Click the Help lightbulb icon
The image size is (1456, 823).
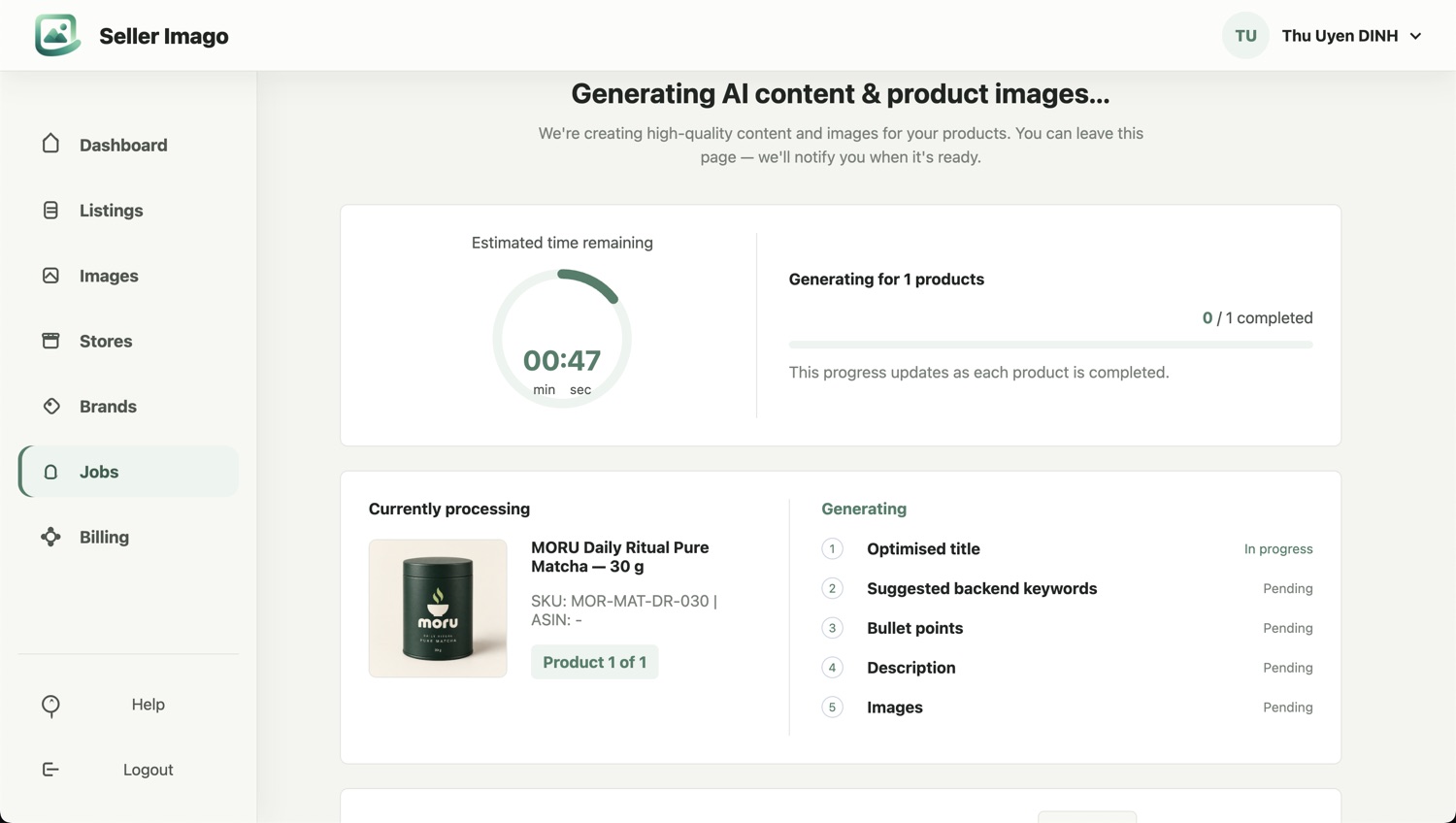tap(50, 706)
